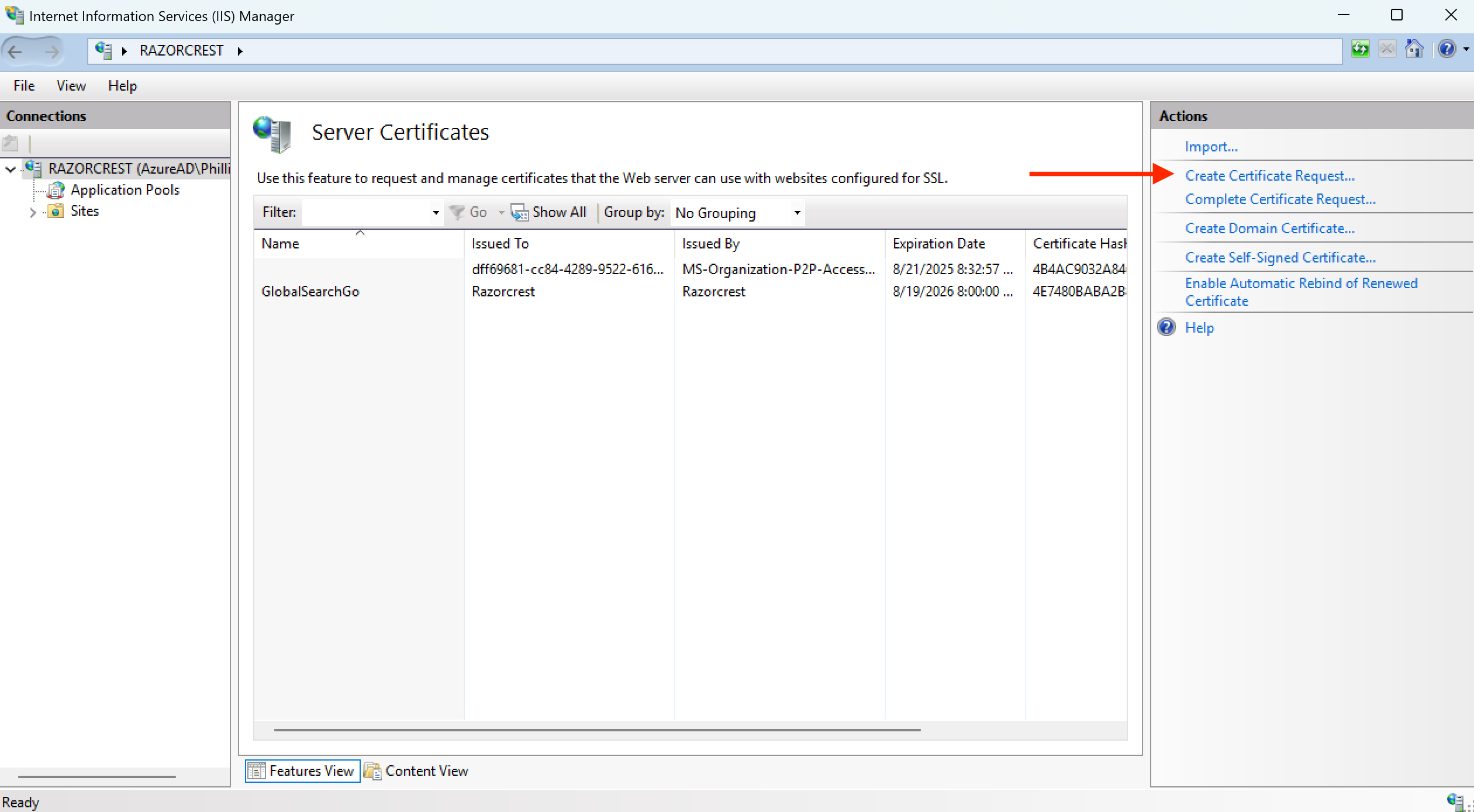Expand the Sites tree node
This screenshot has width=1474, height=812.
click(x=32, y=211)
